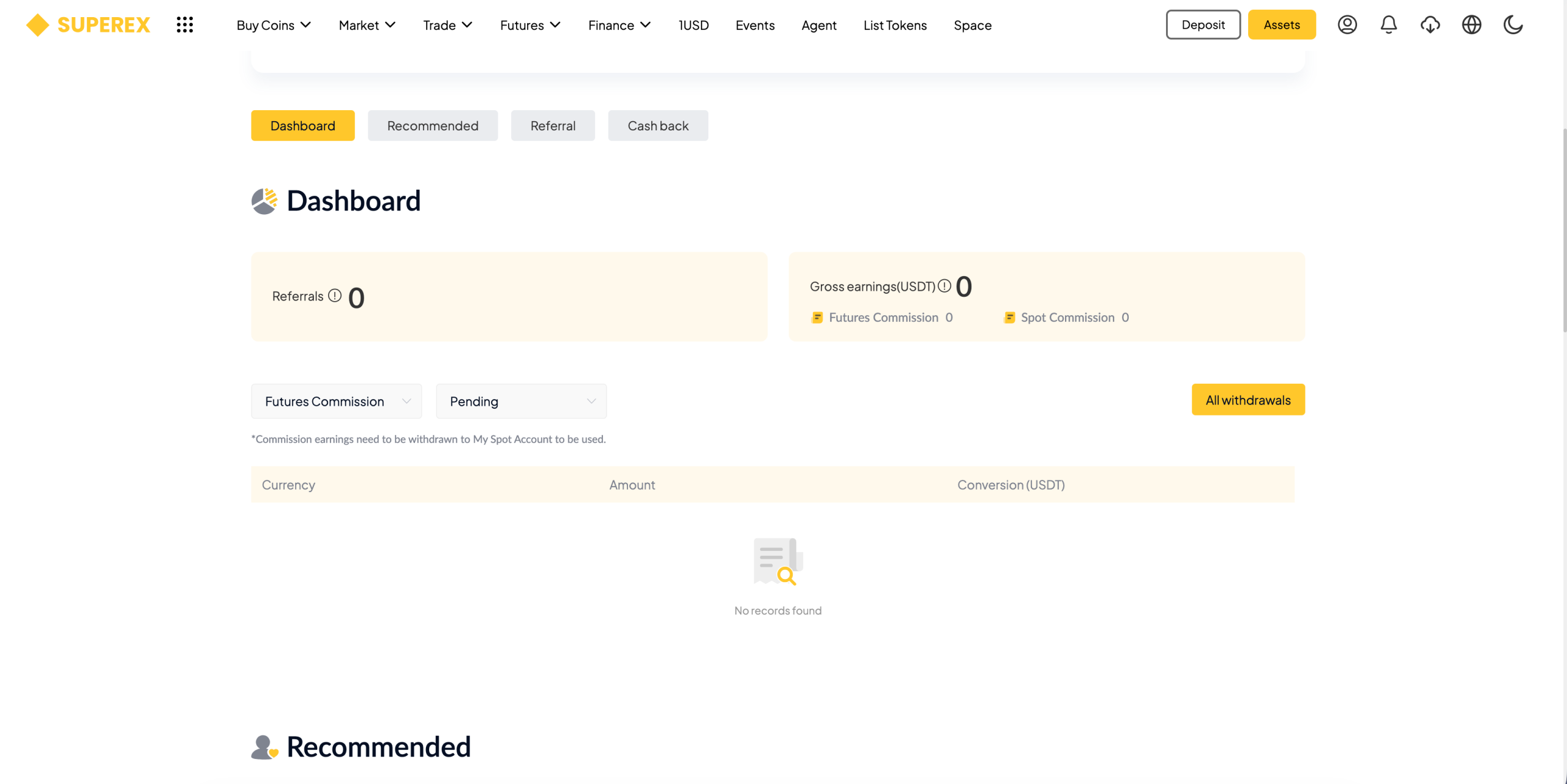Click the All withdrawals button
Screen dimensions: 1567x784
point(1248,400)
